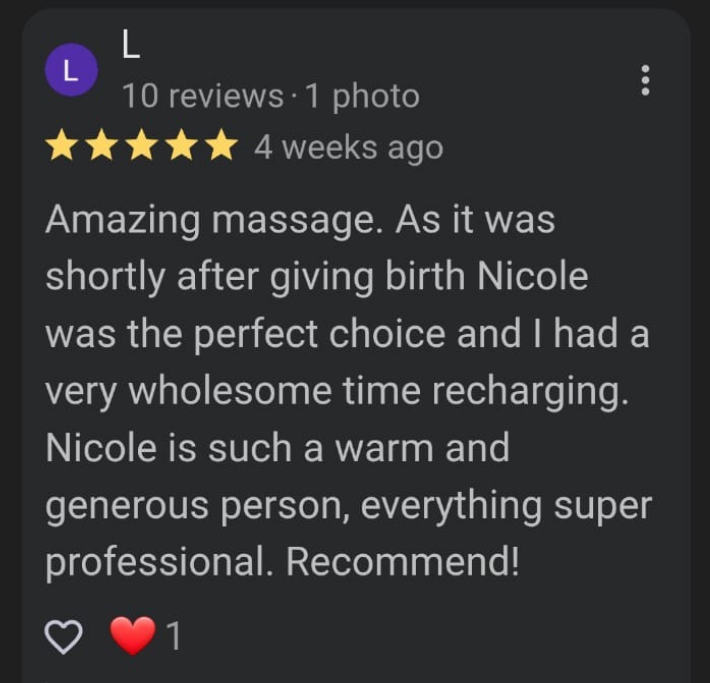Click the word Recommend! in the review
This screenshot has height=683, width=710.
pos(402,561)
